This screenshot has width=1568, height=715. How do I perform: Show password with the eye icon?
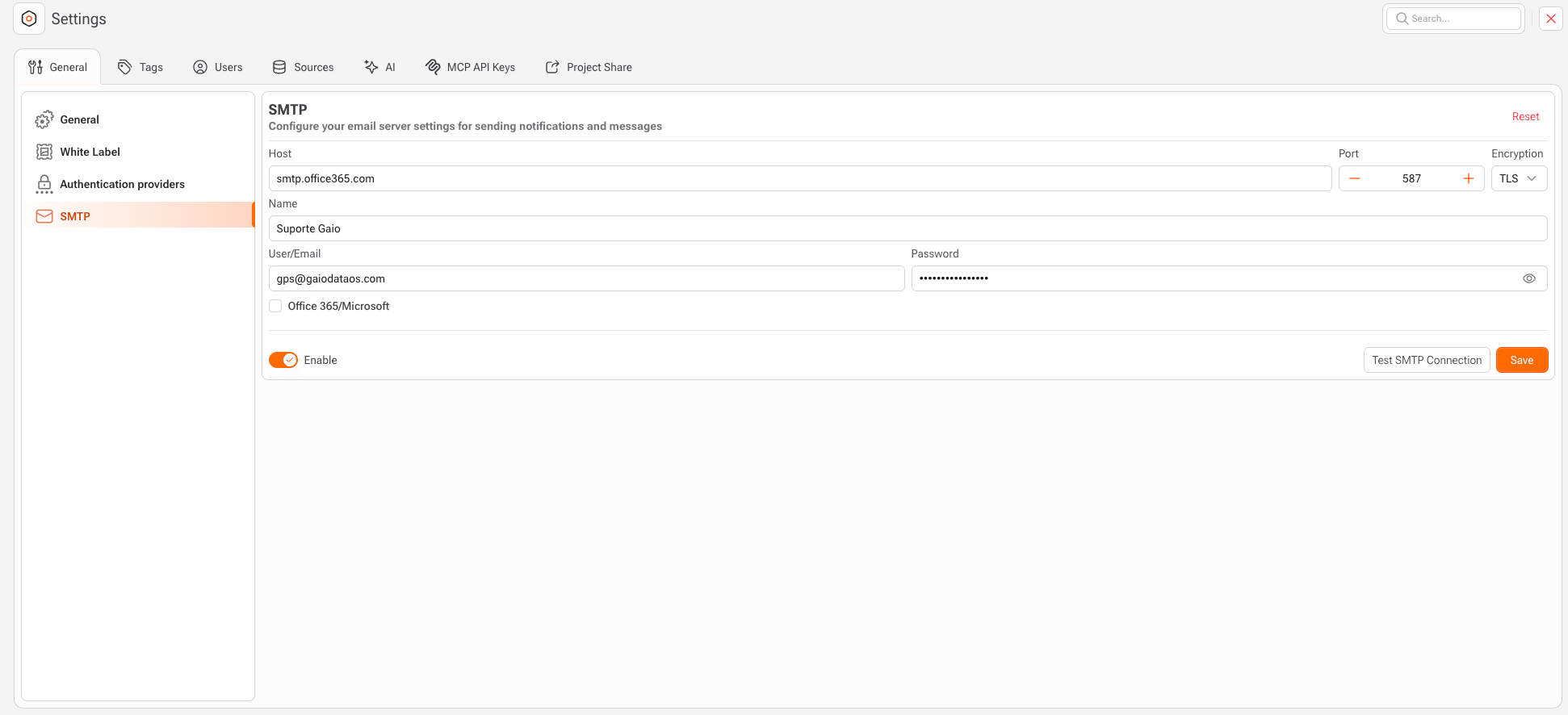click(1528, 278)
